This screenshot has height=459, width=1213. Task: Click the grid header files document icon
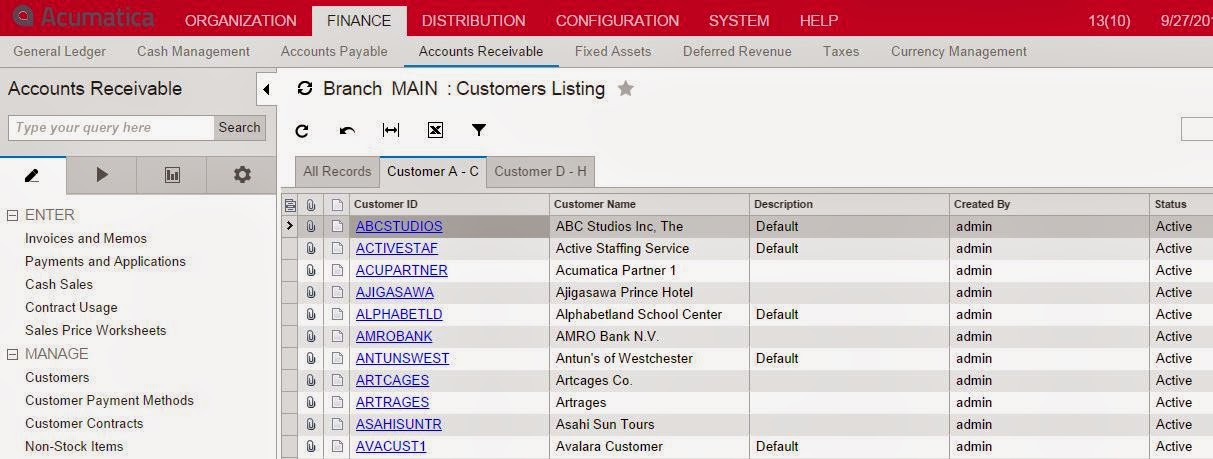337,204
